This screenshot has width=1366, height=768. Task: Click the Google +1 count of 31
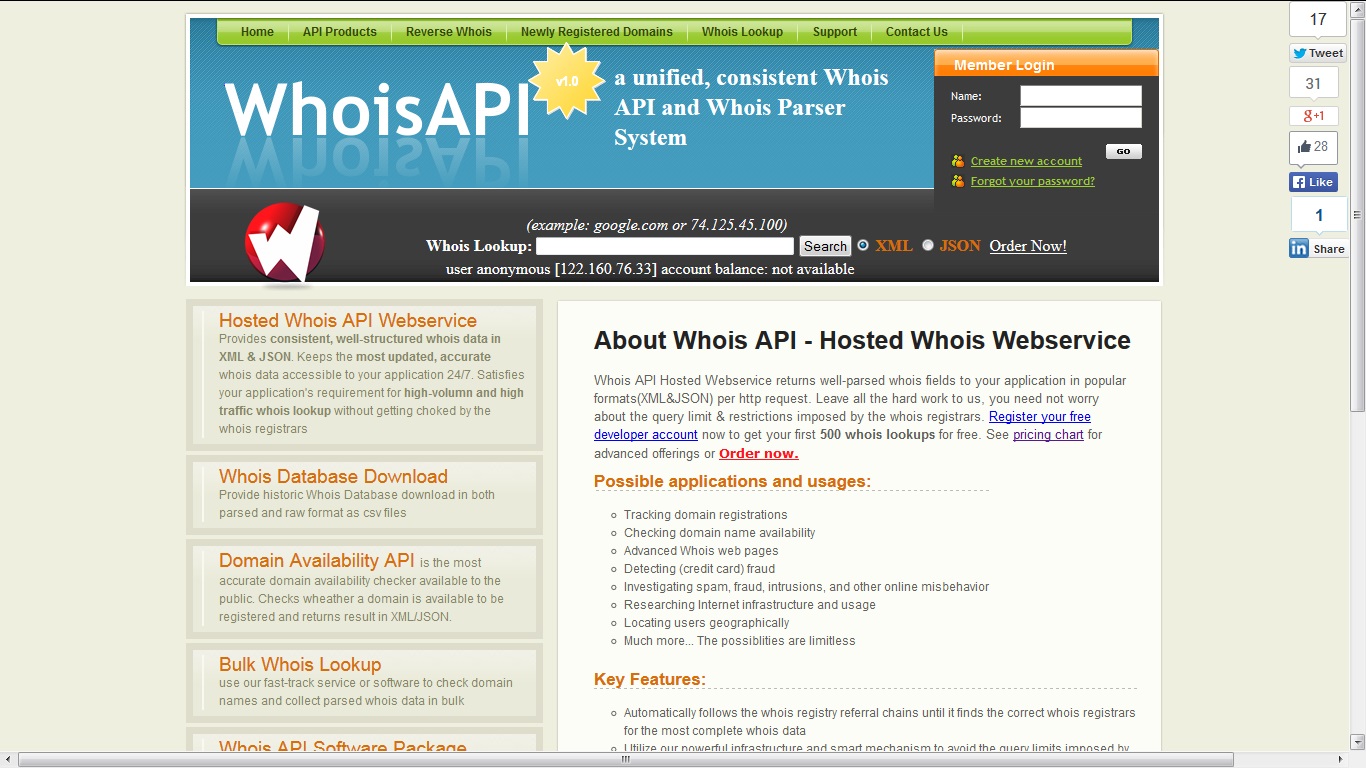click(x=1313, y=84)
